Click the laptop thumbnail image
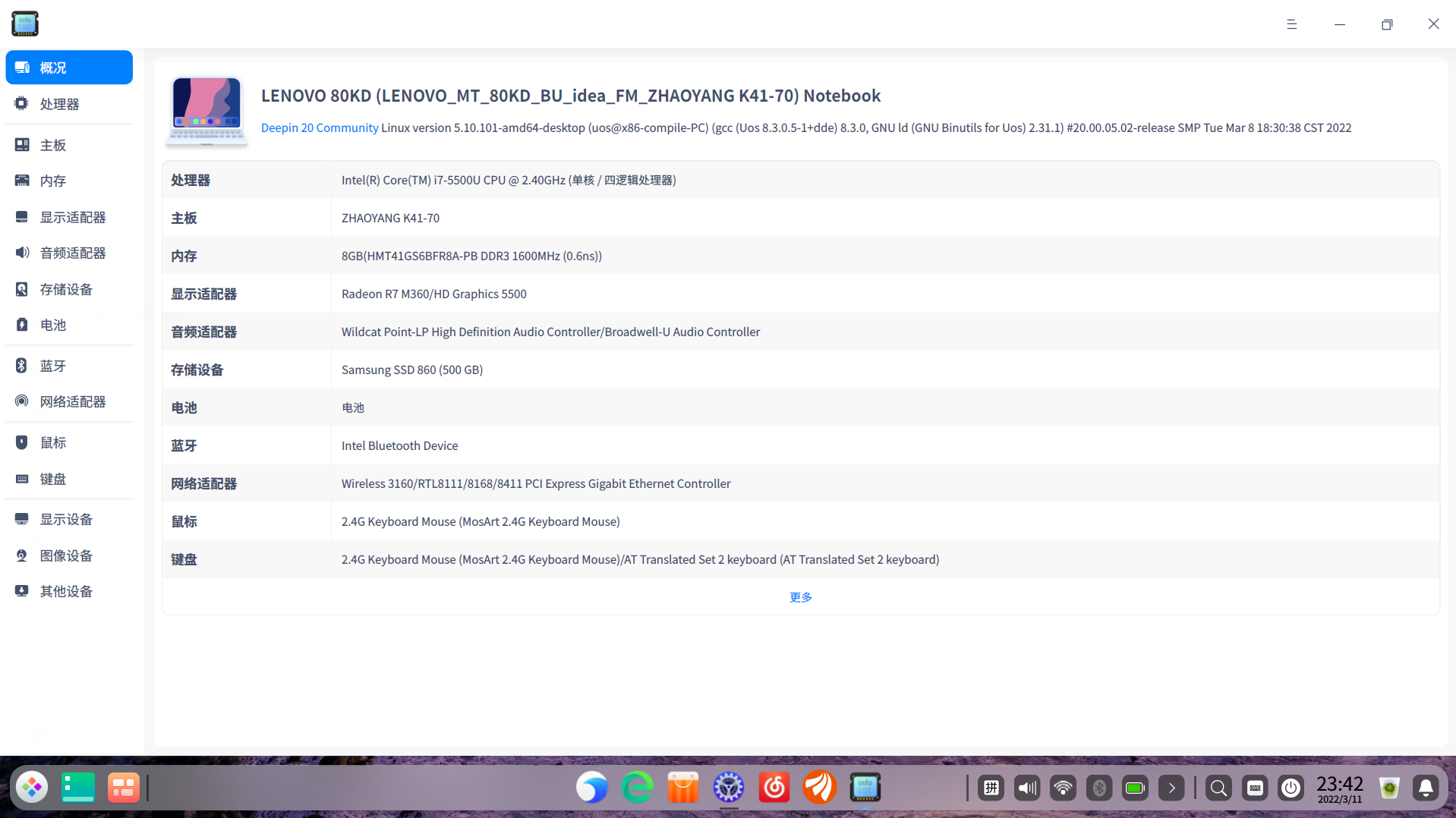The width and height of the screenshot is (1456, 818). point(206,111)
